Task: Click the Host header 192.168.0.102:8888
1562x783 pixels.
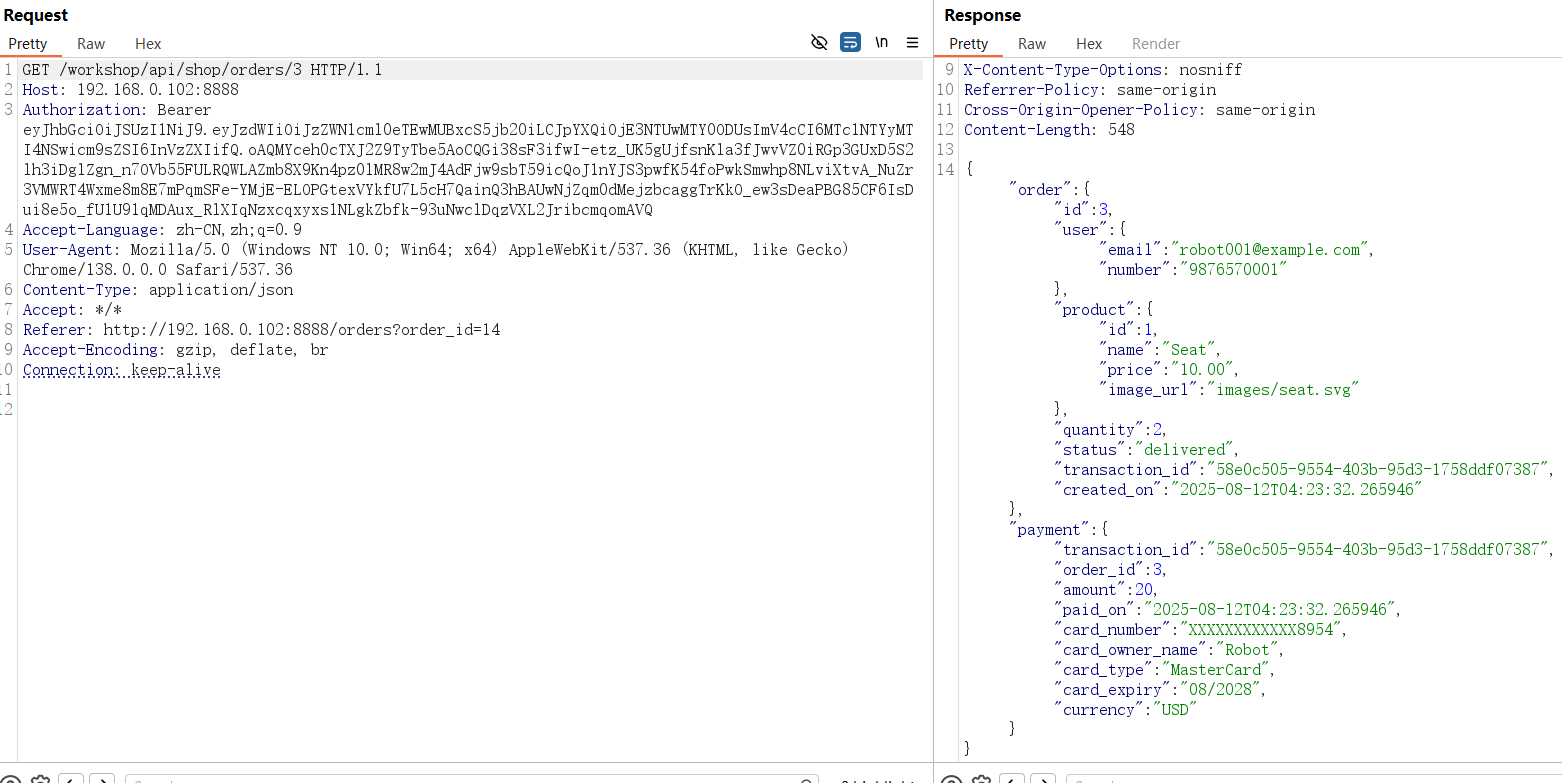Action: pos(131,90)
